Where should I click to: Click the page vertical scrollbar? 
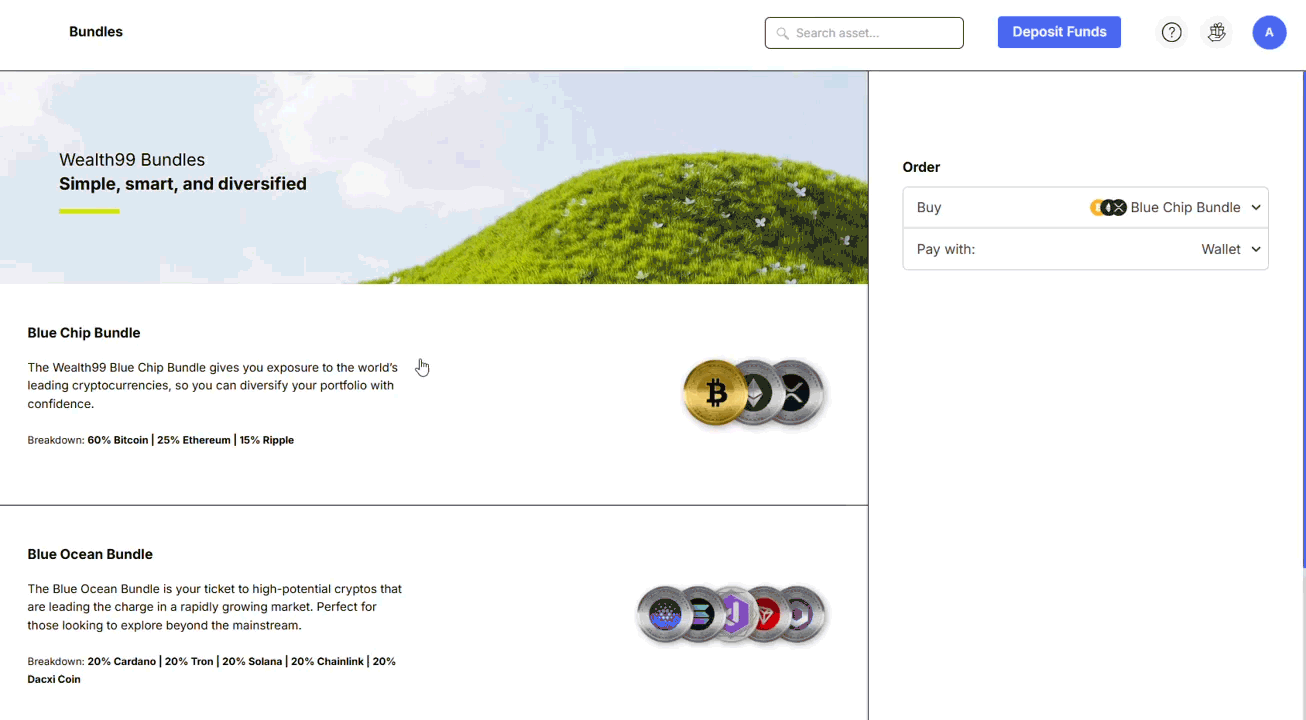1303,320
